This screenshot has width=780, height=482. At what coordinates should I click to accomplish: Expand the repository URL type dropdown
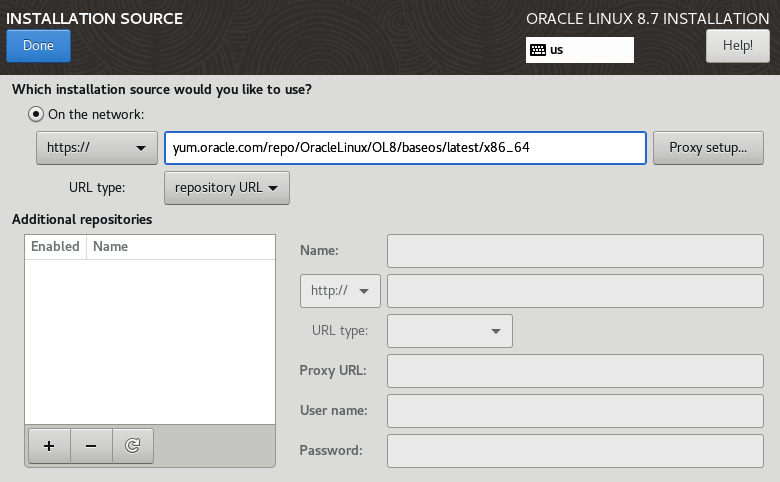[x=227, y=188]
